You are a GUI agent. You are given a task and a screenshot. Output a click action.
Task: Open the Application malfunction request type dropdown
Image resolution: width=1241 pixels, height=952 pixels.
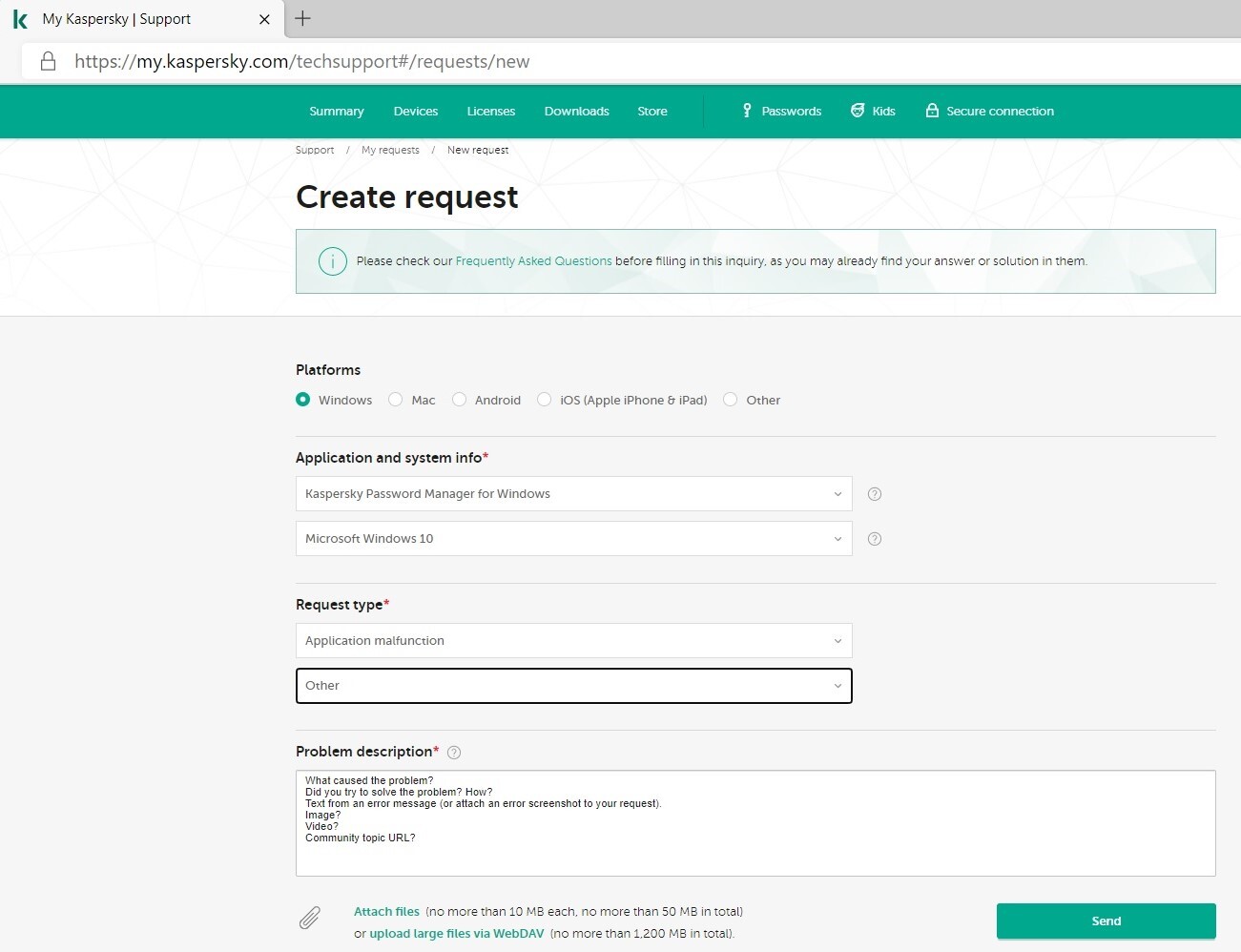(574, 641)
